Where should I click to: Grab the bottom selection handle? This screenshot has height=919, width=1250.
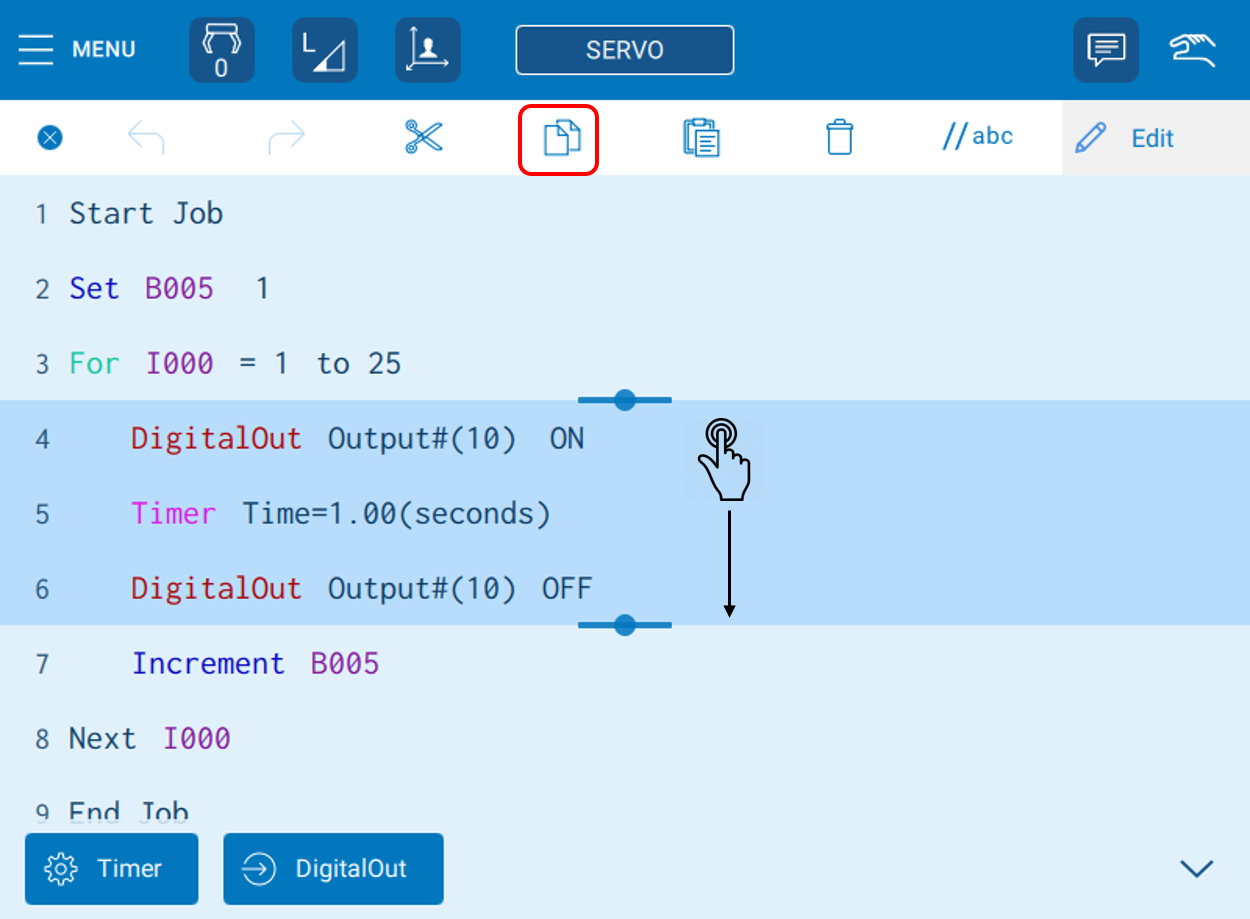pyautogui.click(x=625, y=625)
